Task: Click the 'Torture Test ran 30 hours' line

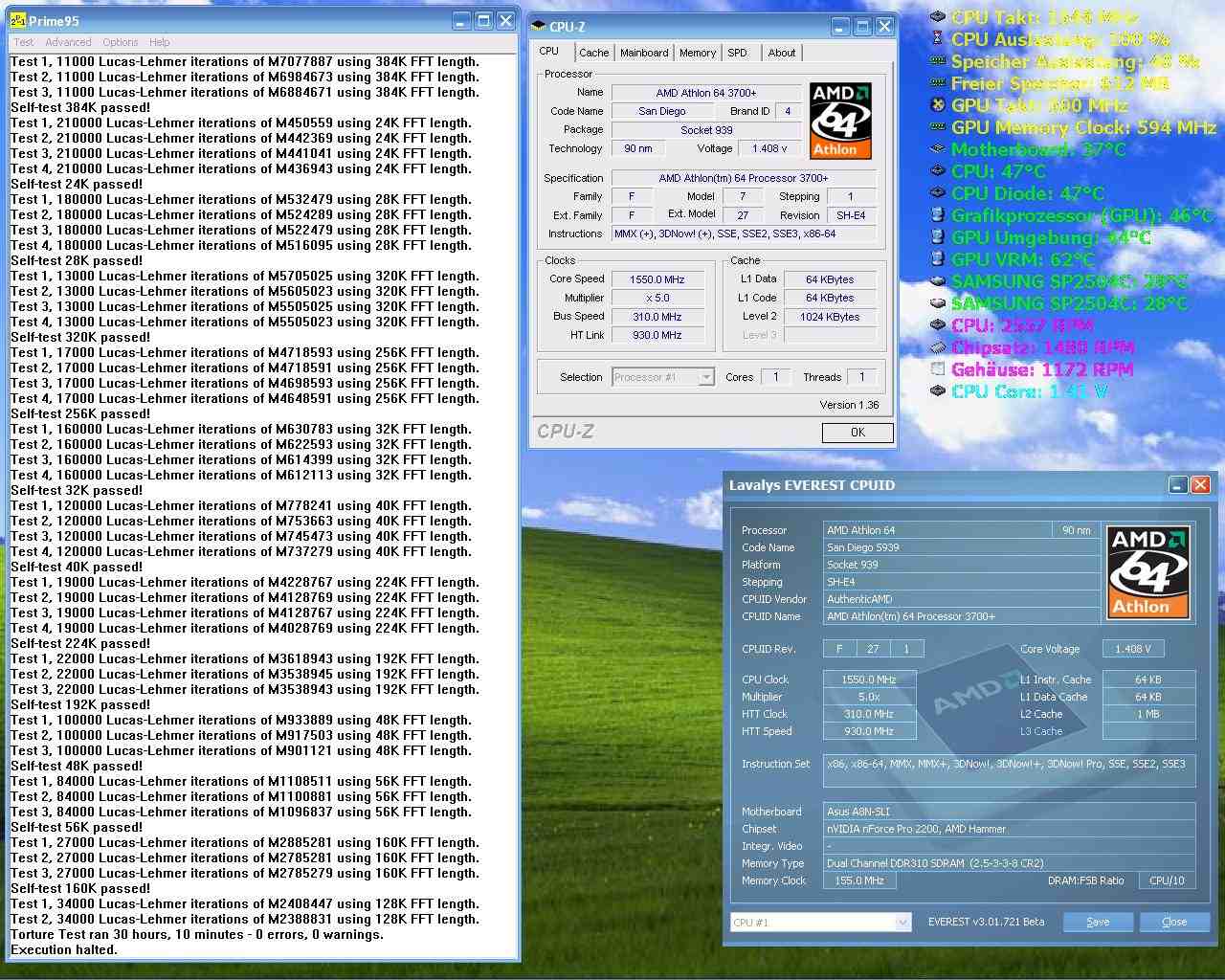Action: 197,934
